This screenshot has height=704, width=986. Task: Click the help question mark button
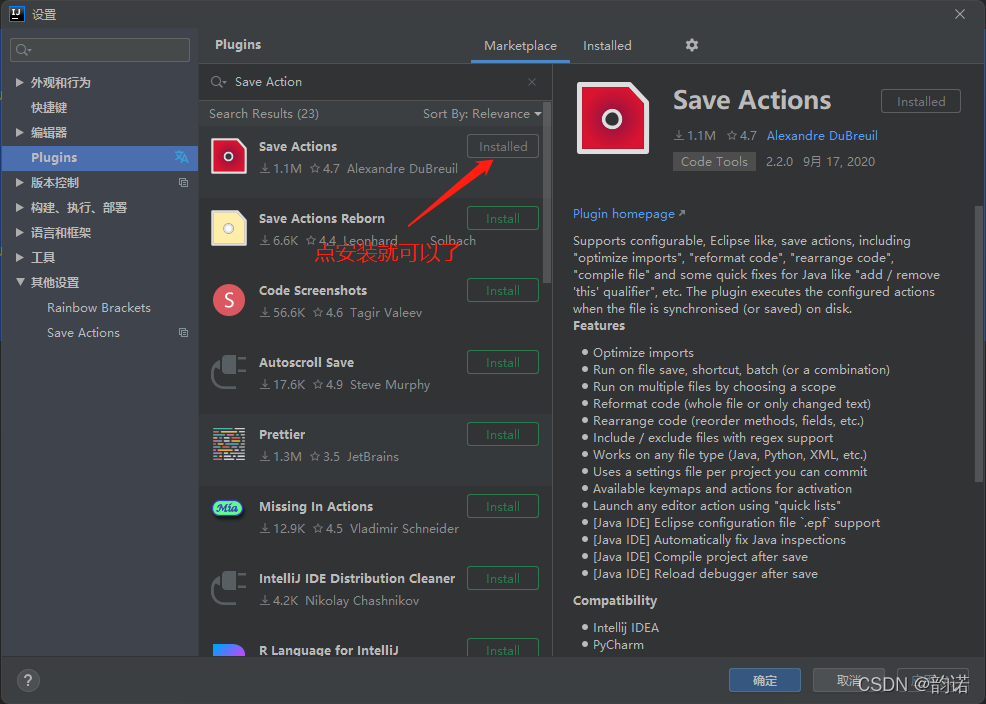click(x=28, y=680)
